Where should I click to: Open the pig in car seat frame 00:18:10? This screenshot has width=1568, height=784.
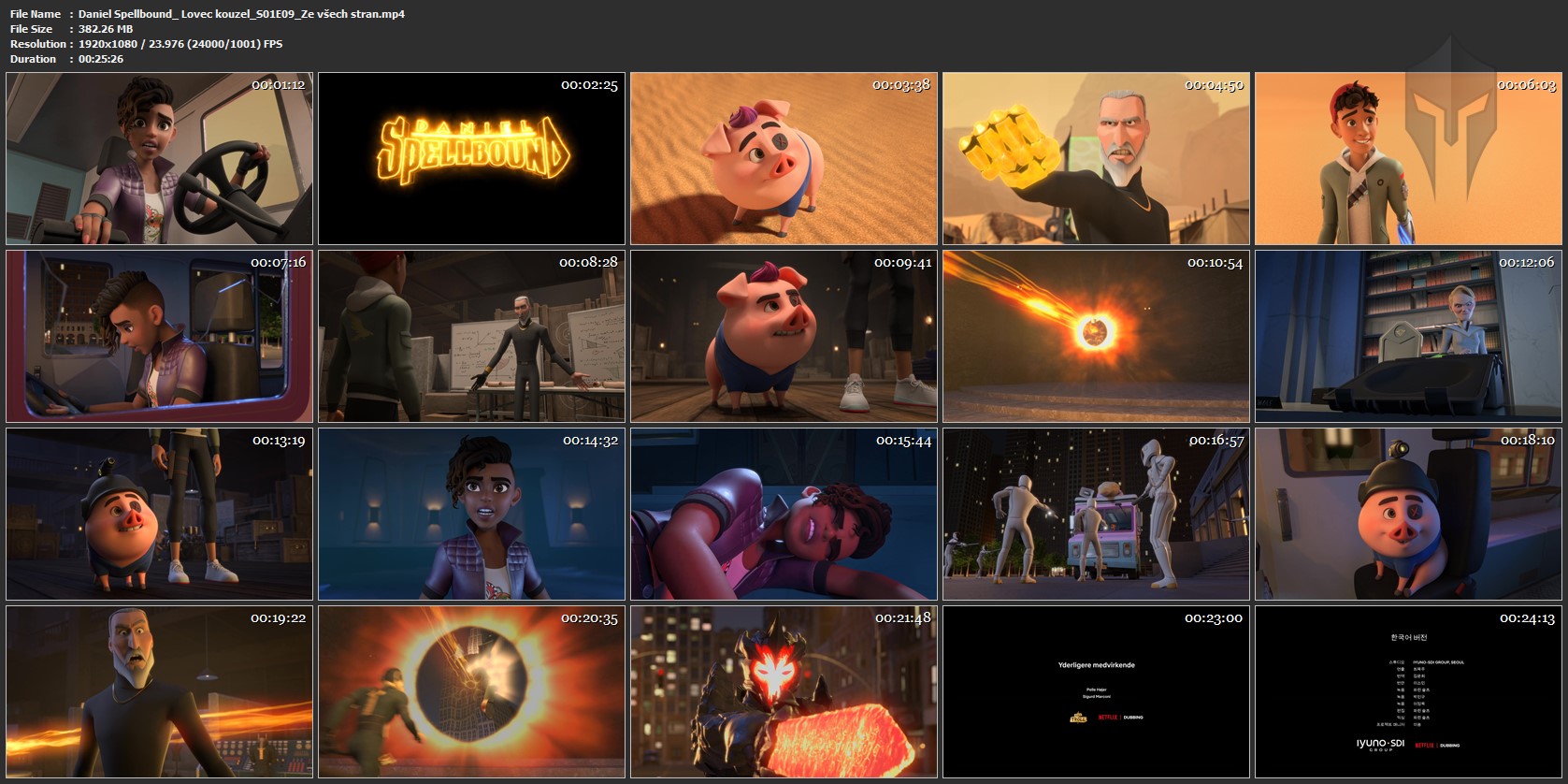[x=1408, y=514]
